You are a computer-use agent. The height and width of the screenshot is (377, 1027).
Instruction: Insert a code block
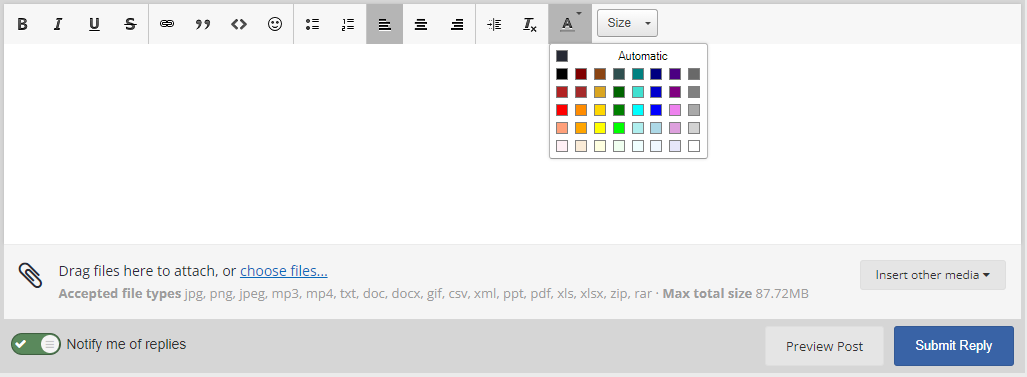(239, 24)
